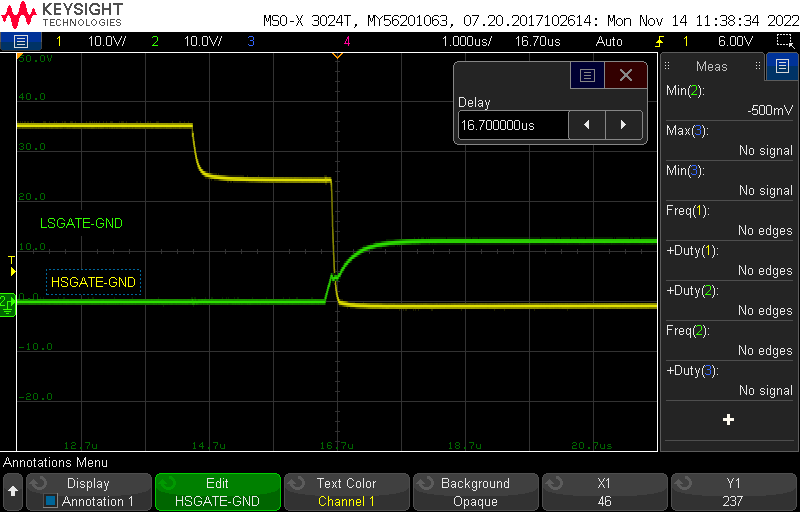Image resolution: width=800 pixels, height=512 pixels.
Task: Select the Min(3) measurement
Action: [730, 180]
